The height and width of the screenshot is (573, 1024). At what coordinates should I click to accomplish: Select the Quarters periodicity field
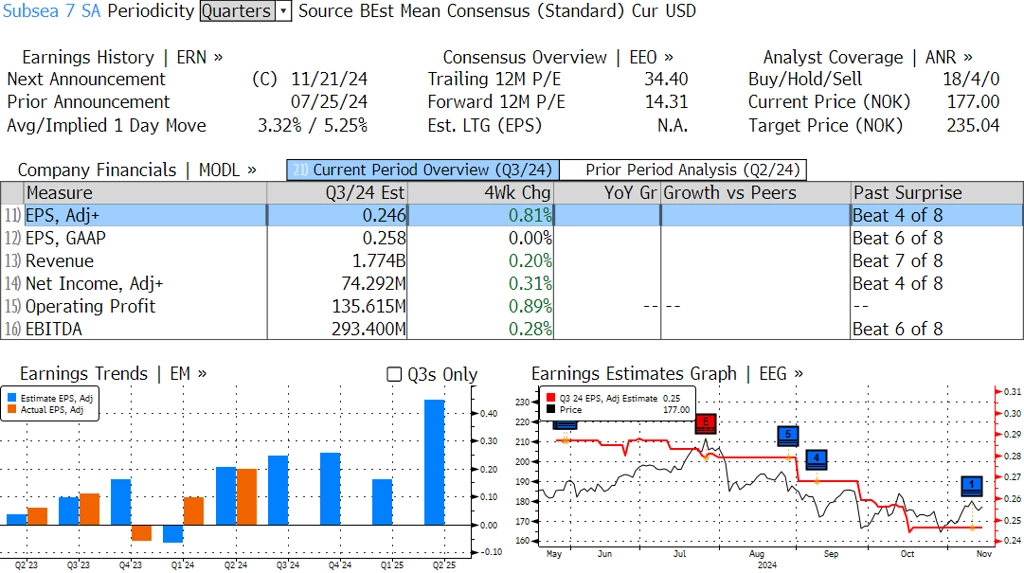pos(238,11)
